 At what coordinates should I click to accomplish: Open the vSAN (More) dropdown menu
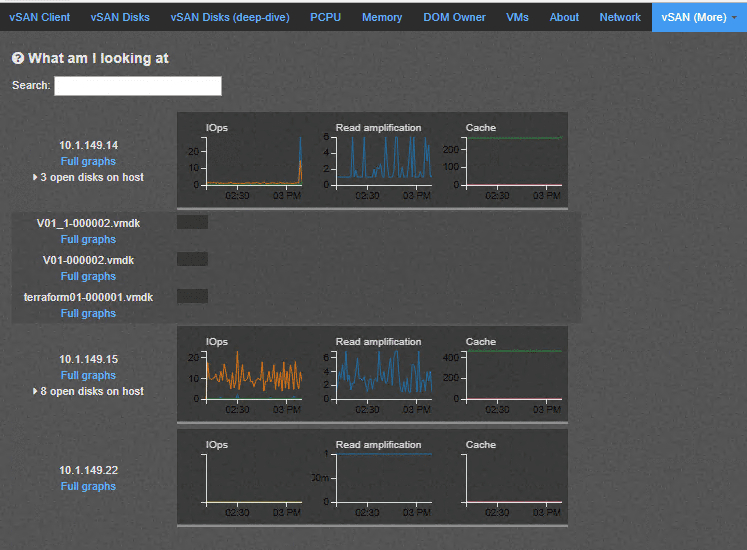pos(699,17)
